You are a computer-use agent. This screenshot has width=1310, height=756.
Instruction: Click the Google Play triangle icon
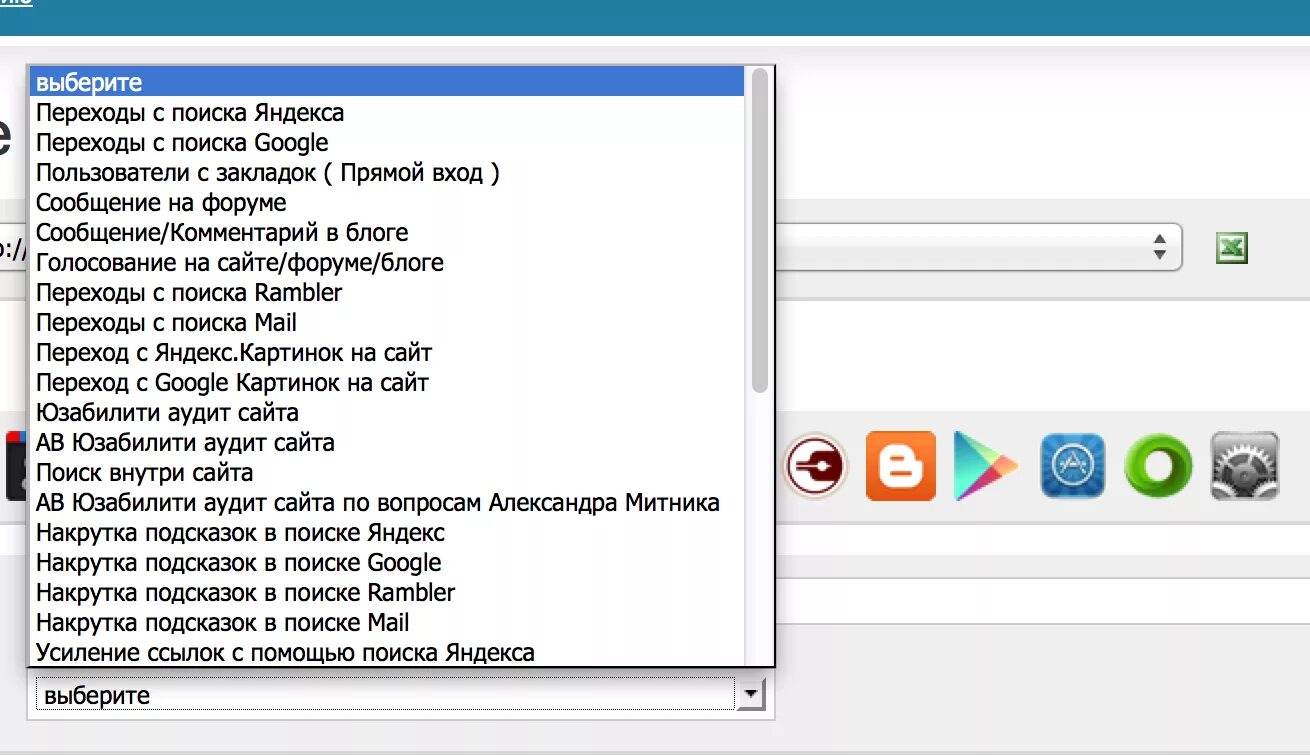pos(985,466)
